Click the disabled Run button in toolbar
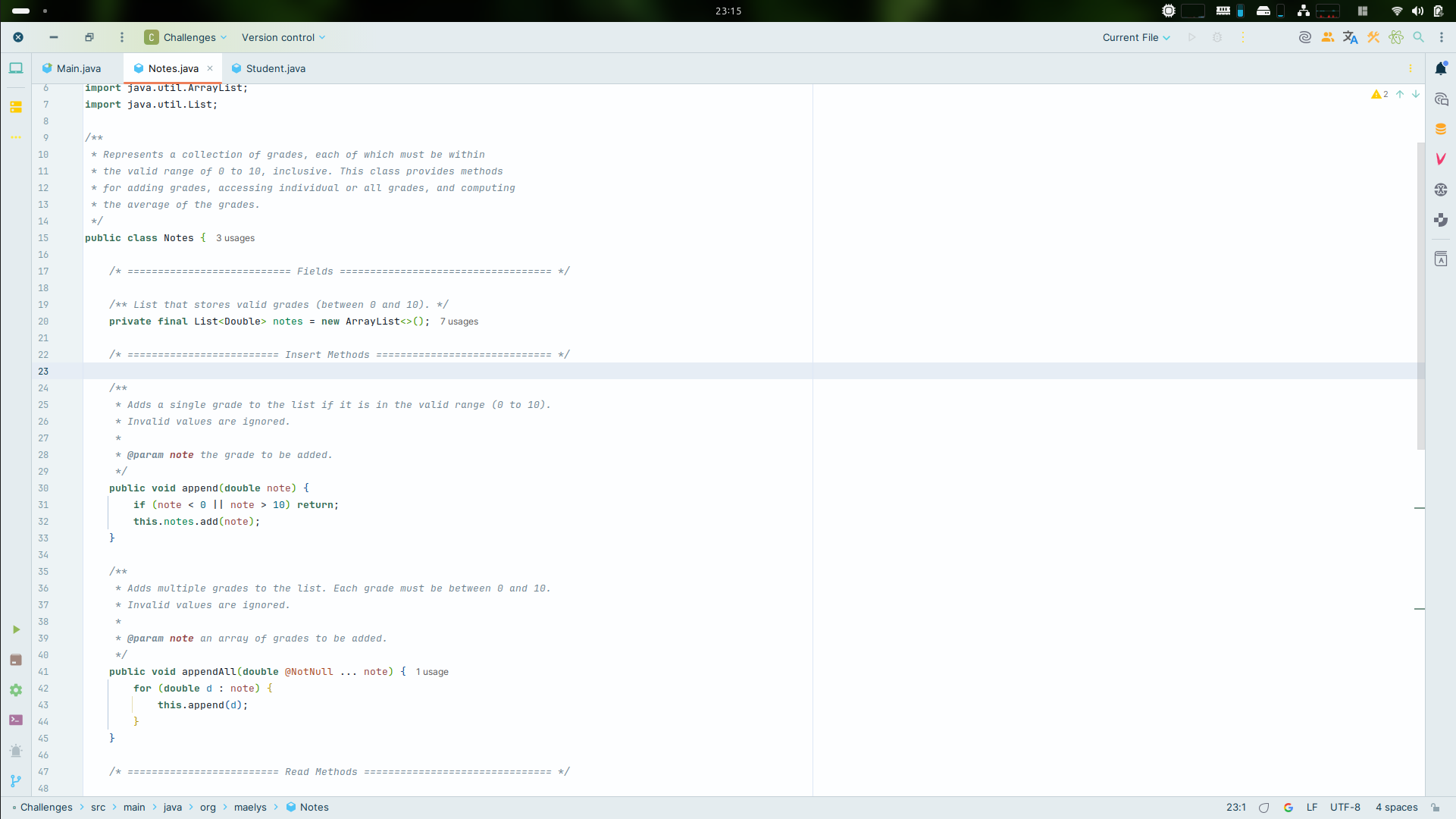 click(1191, 37)
